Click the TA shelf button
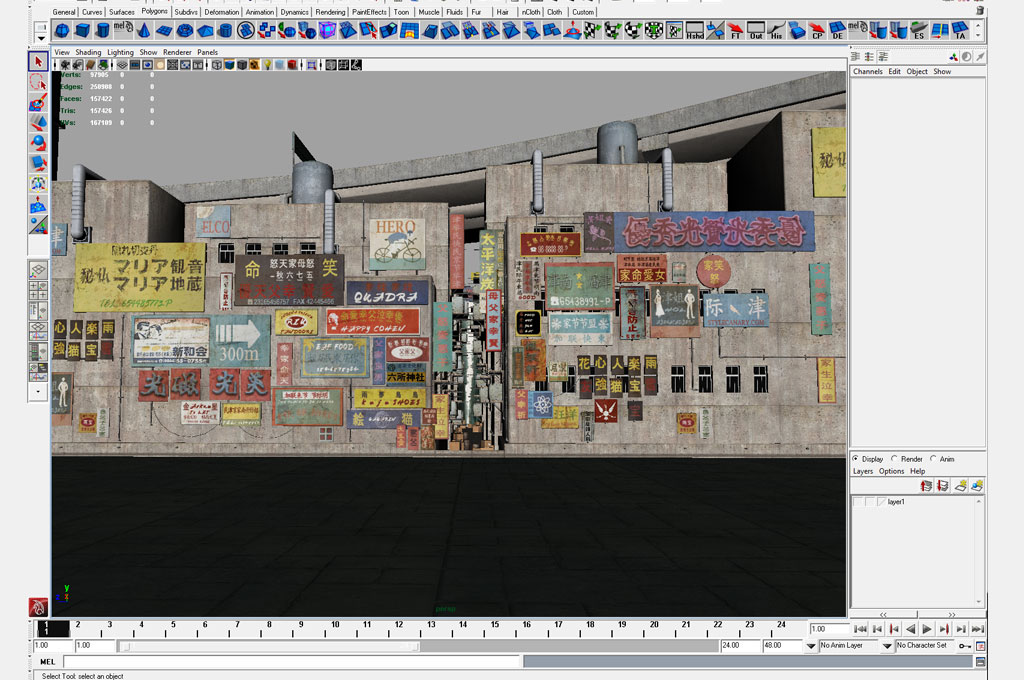 959,30
